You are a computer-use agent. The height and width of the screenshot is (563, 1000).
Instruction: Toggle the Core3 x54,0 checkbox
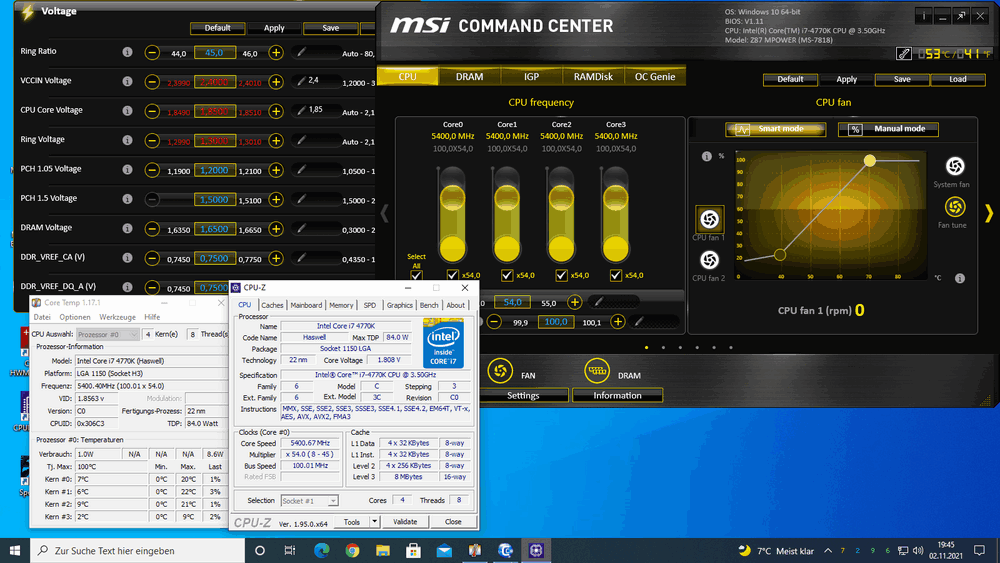click(615, 275)
